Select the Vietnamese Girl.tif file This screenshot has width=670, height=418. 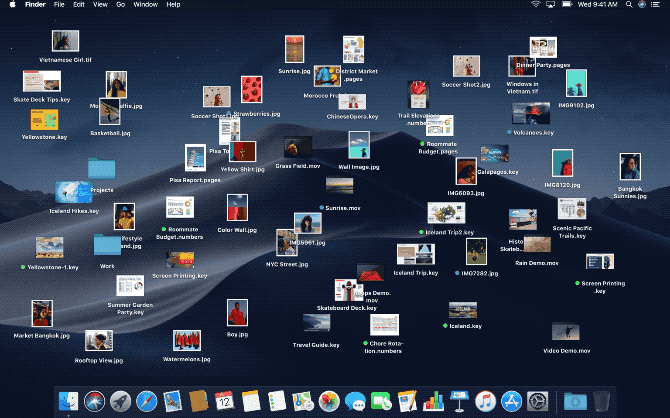coord(66,42)
